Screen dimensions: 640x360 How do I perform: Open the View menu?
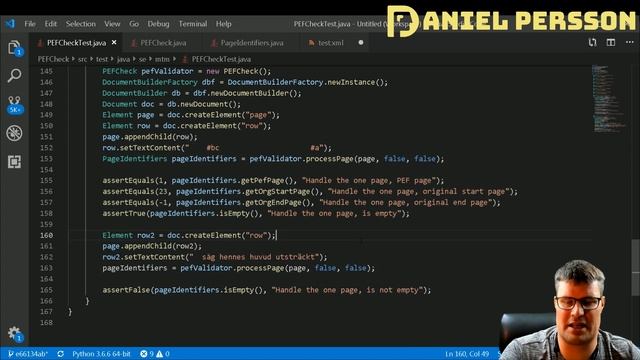[112, 24]
